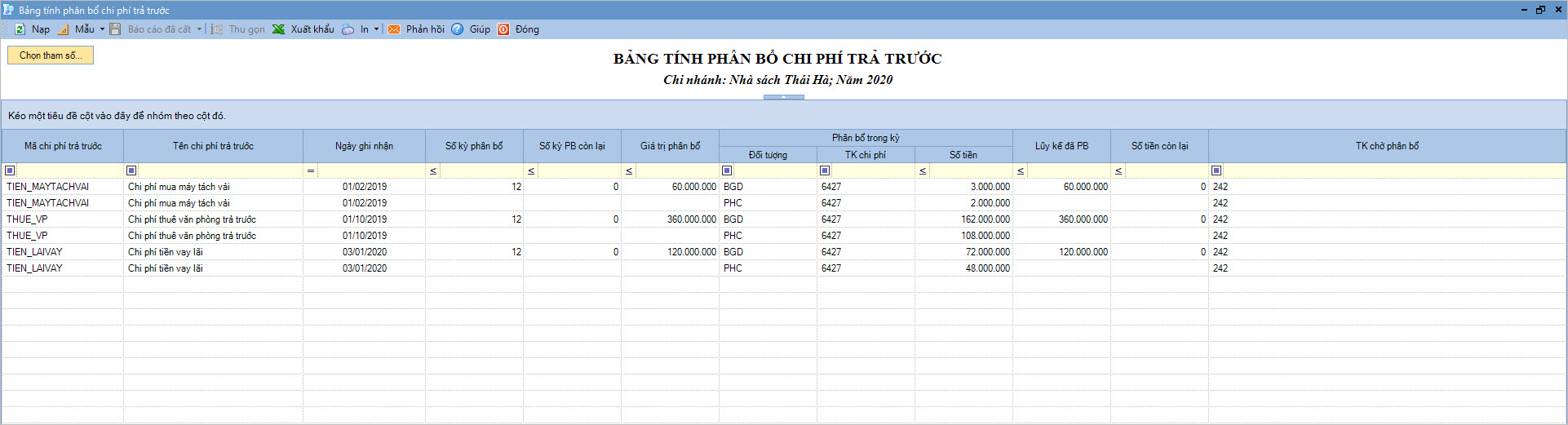Click the In printer icon
This screenshot has height=425, width=1568.
[348, 29]
